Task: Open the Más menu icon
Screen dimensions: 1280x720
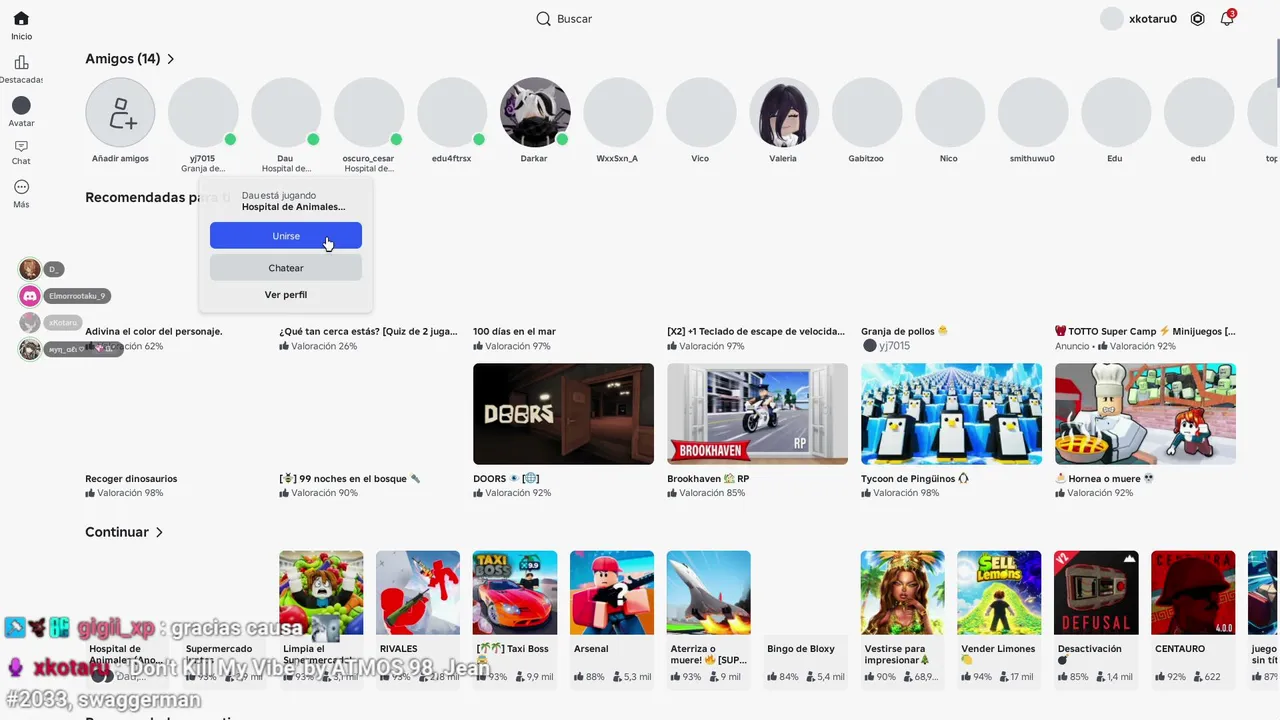Action: point(21,187)
